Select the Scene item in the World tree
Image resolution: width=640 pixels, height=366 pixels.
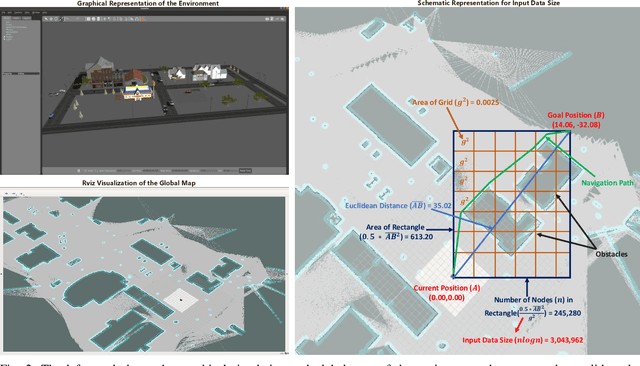9,24
